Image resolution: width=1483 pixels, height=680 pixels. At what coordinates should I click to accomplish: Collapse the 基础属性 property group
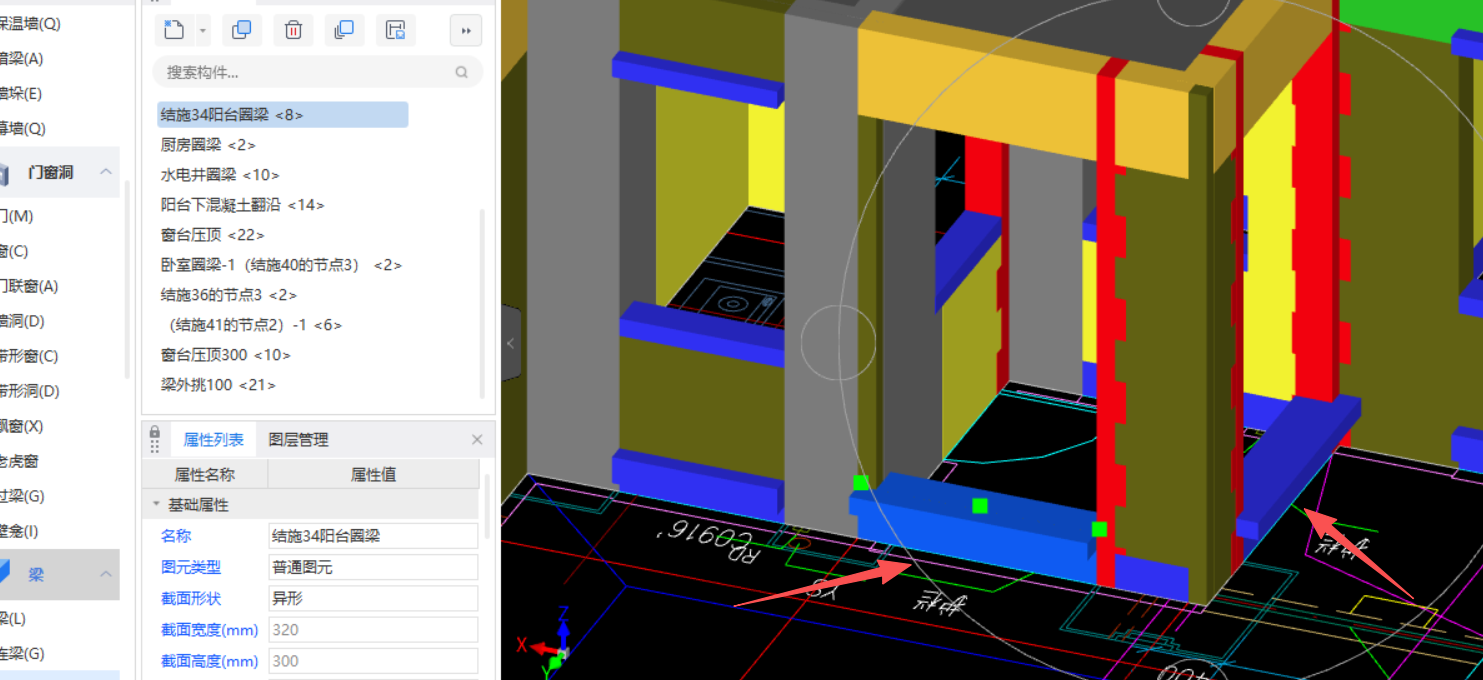[x=156, y=505]
